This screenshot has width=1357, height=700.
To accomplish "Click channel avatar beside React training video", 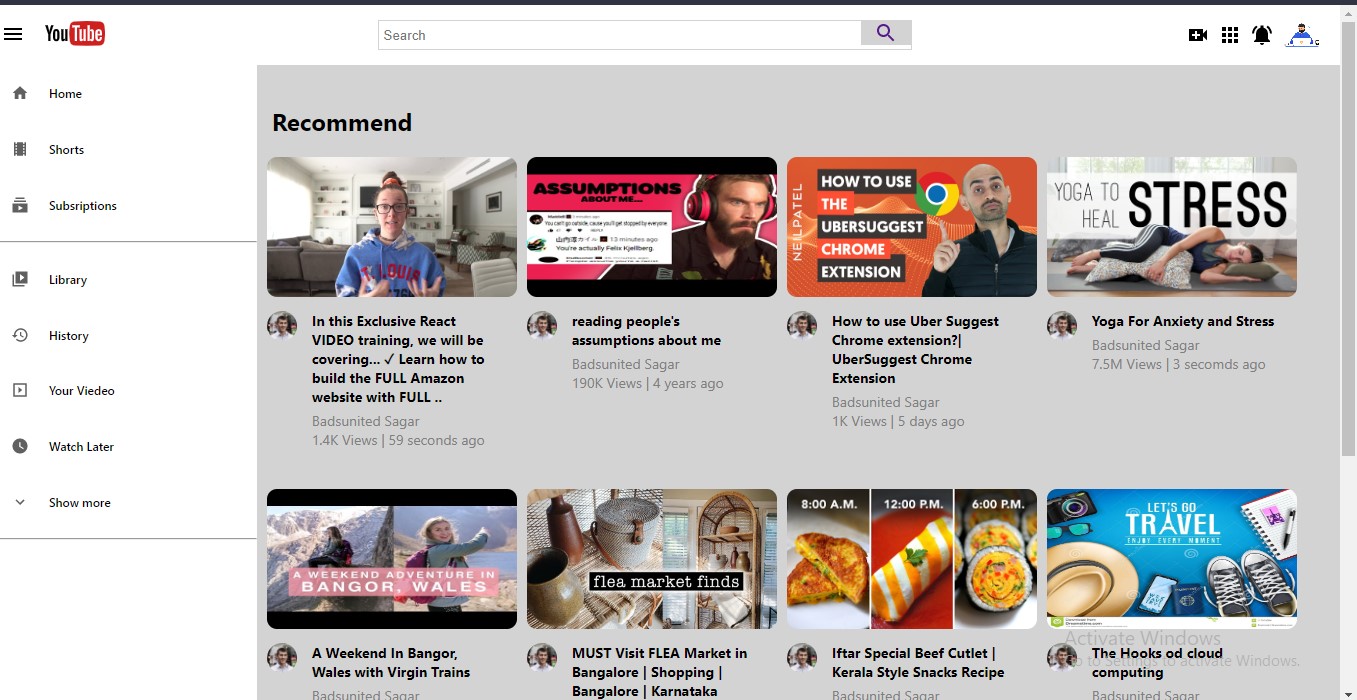I will point(282,326).
